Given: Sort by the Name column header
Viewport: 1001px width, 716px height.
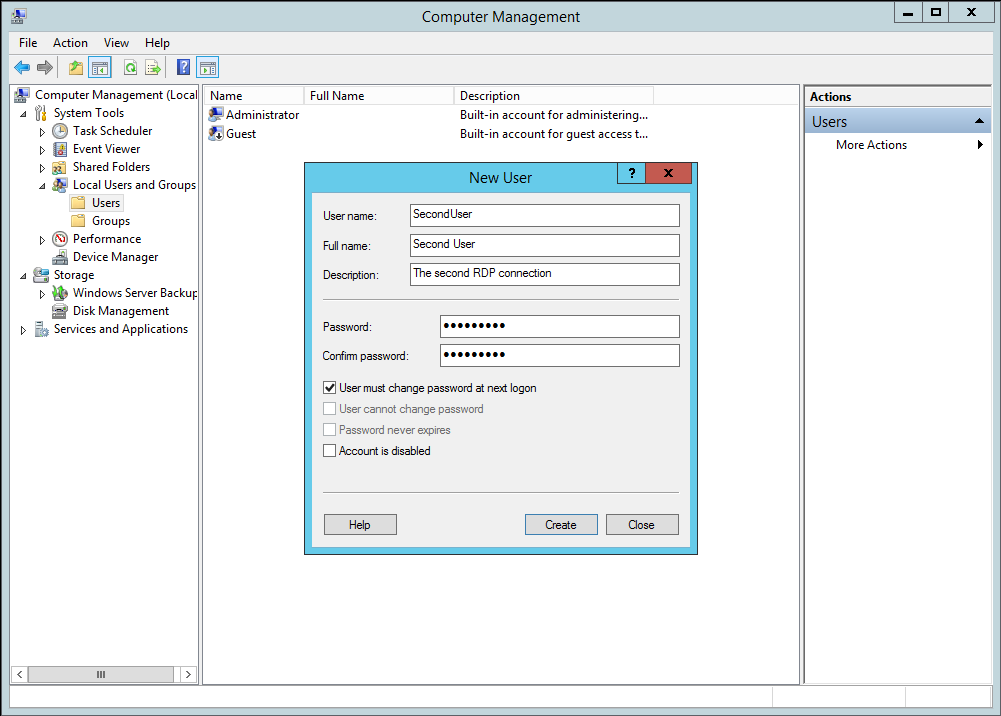Looking at the screenshot, I should 254,96.
